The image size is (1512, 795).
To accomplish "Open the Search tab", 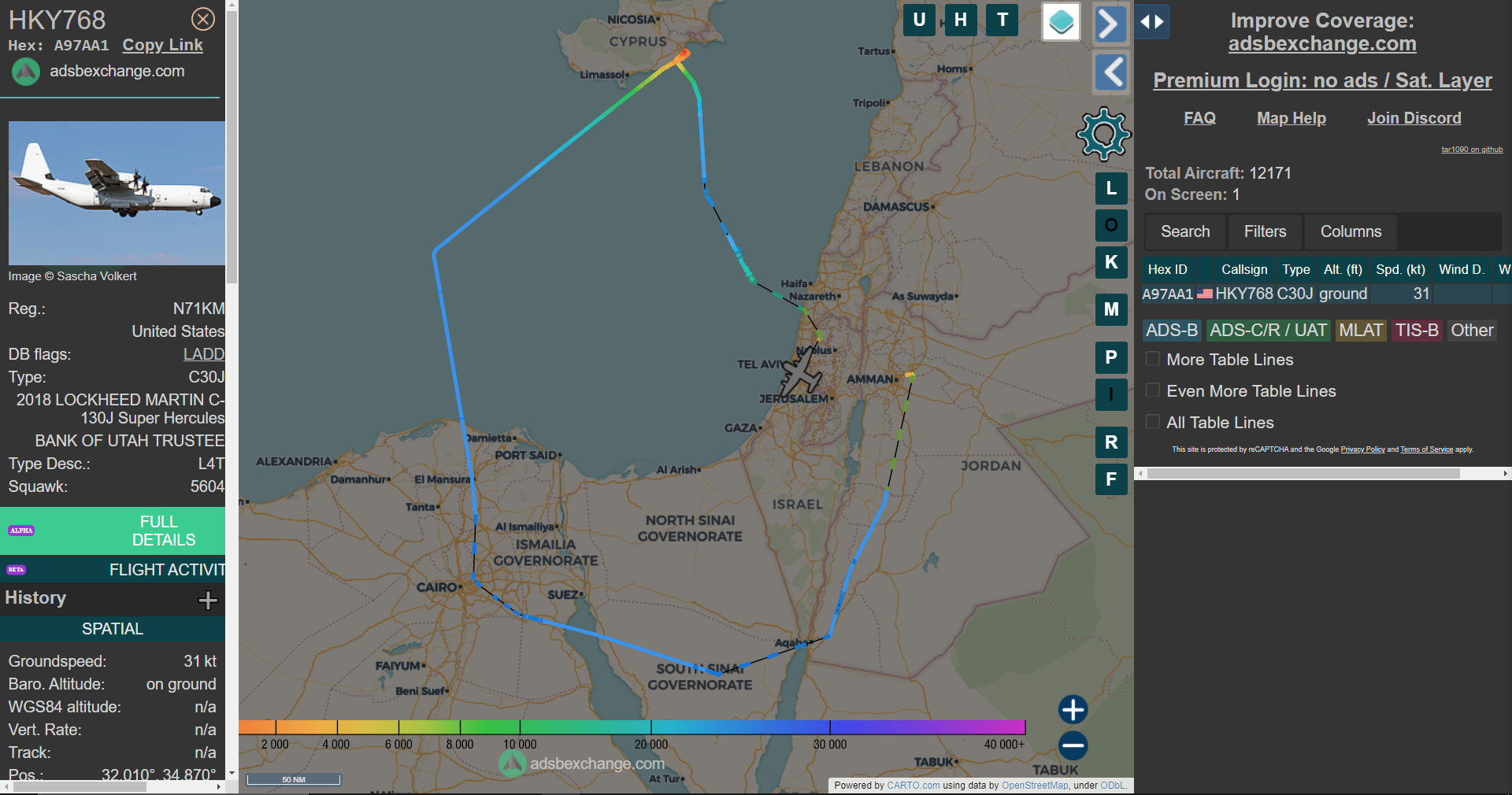I will tap(1185, 231).
